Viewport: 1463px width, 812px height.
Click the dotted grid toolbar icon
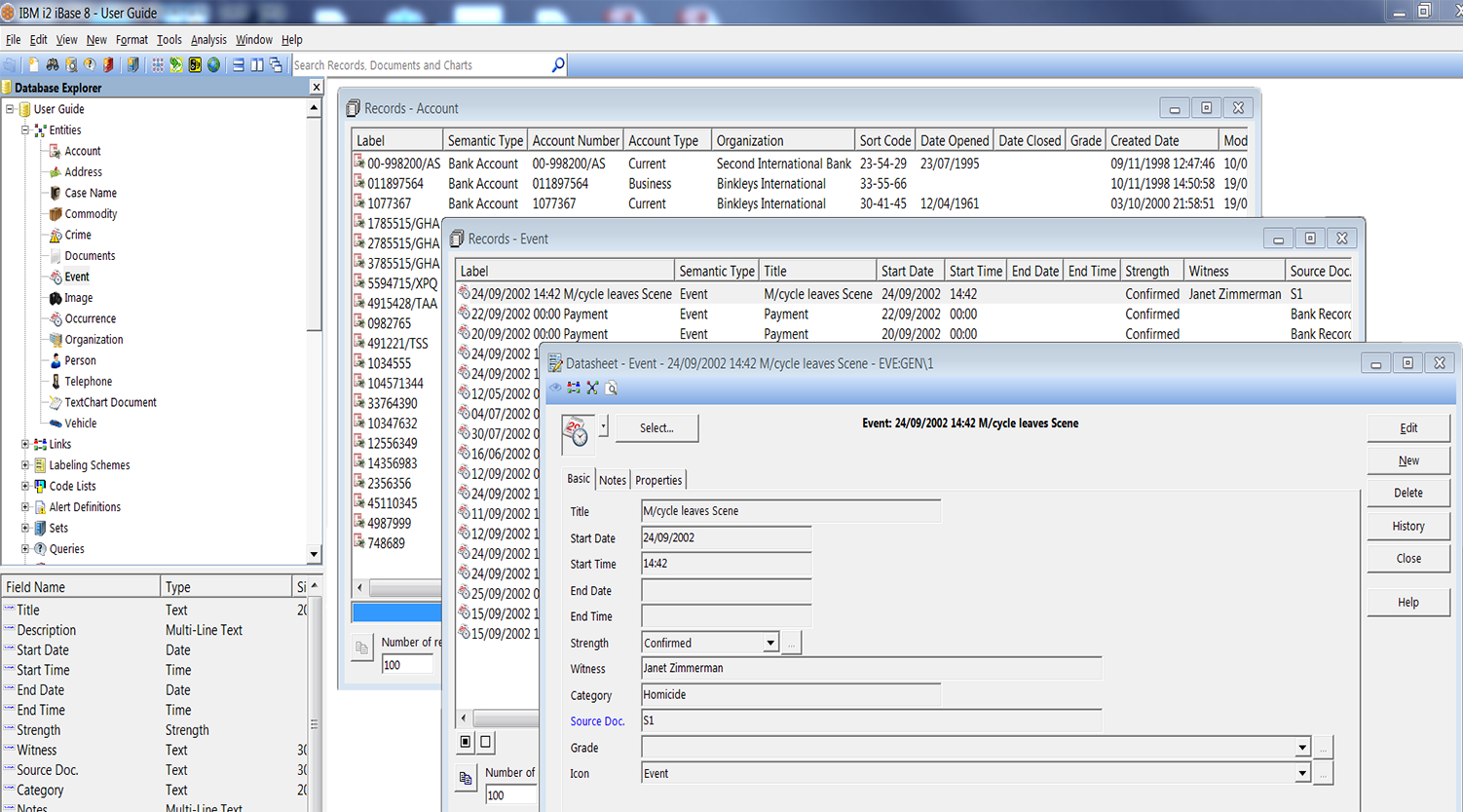click(158, 65)
